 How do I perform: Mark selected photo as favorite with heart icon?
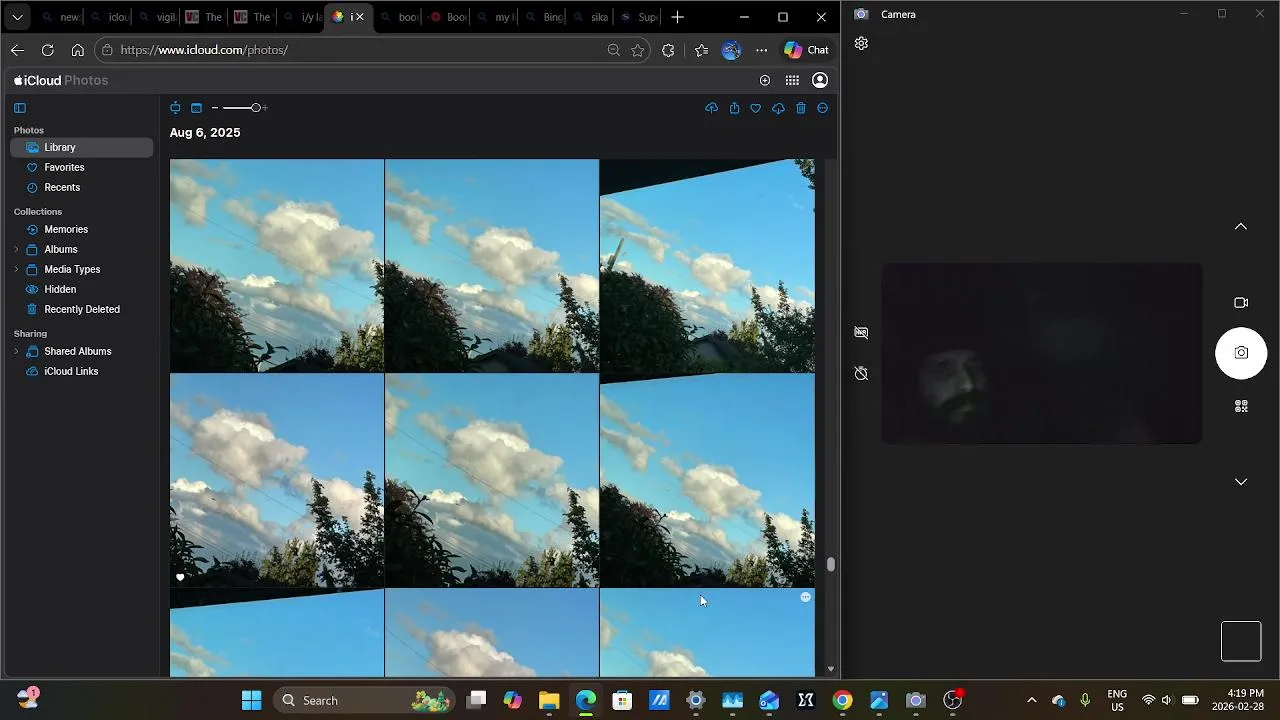[x=756, y=108]
